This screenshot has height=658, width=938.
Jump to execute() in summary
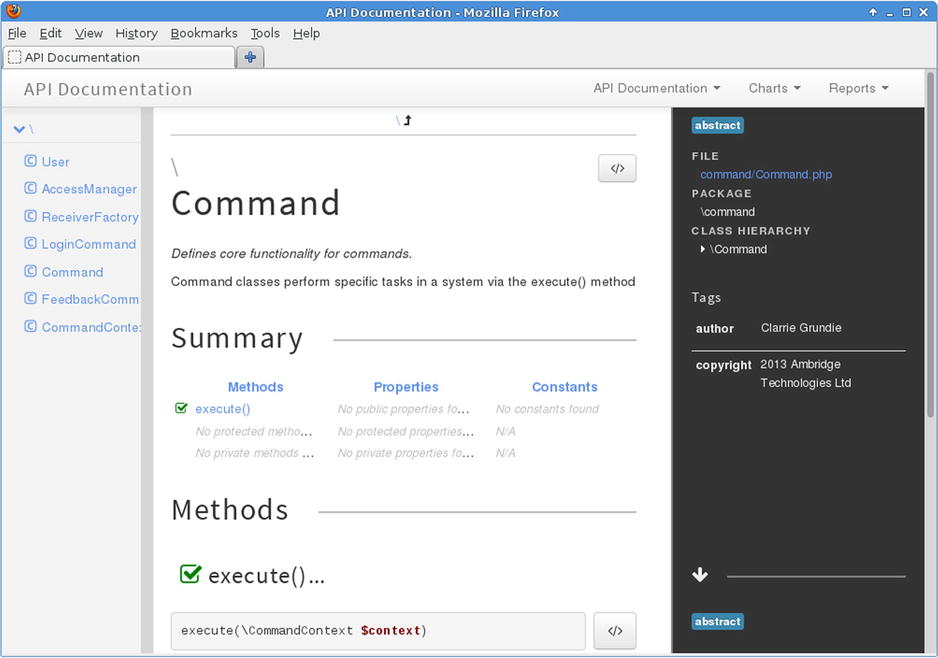pyautogui.click(x=223, y=409)
